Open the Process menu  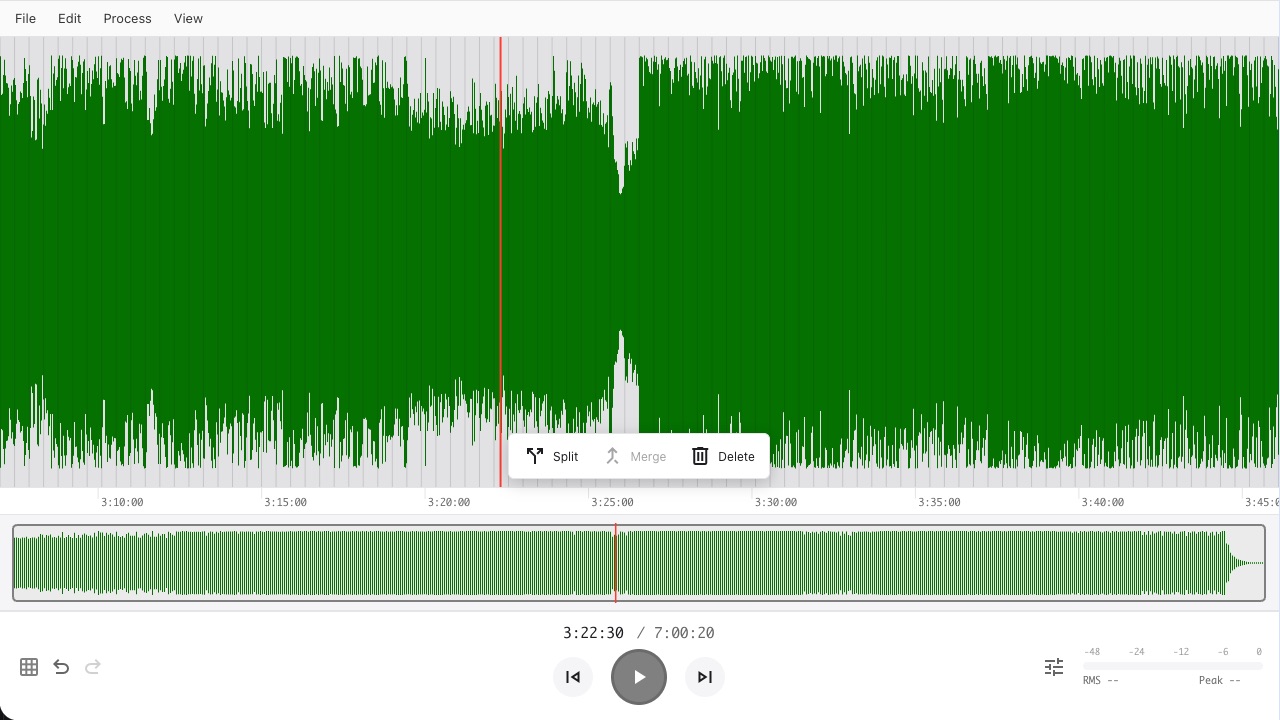click(x=127, y=18)
